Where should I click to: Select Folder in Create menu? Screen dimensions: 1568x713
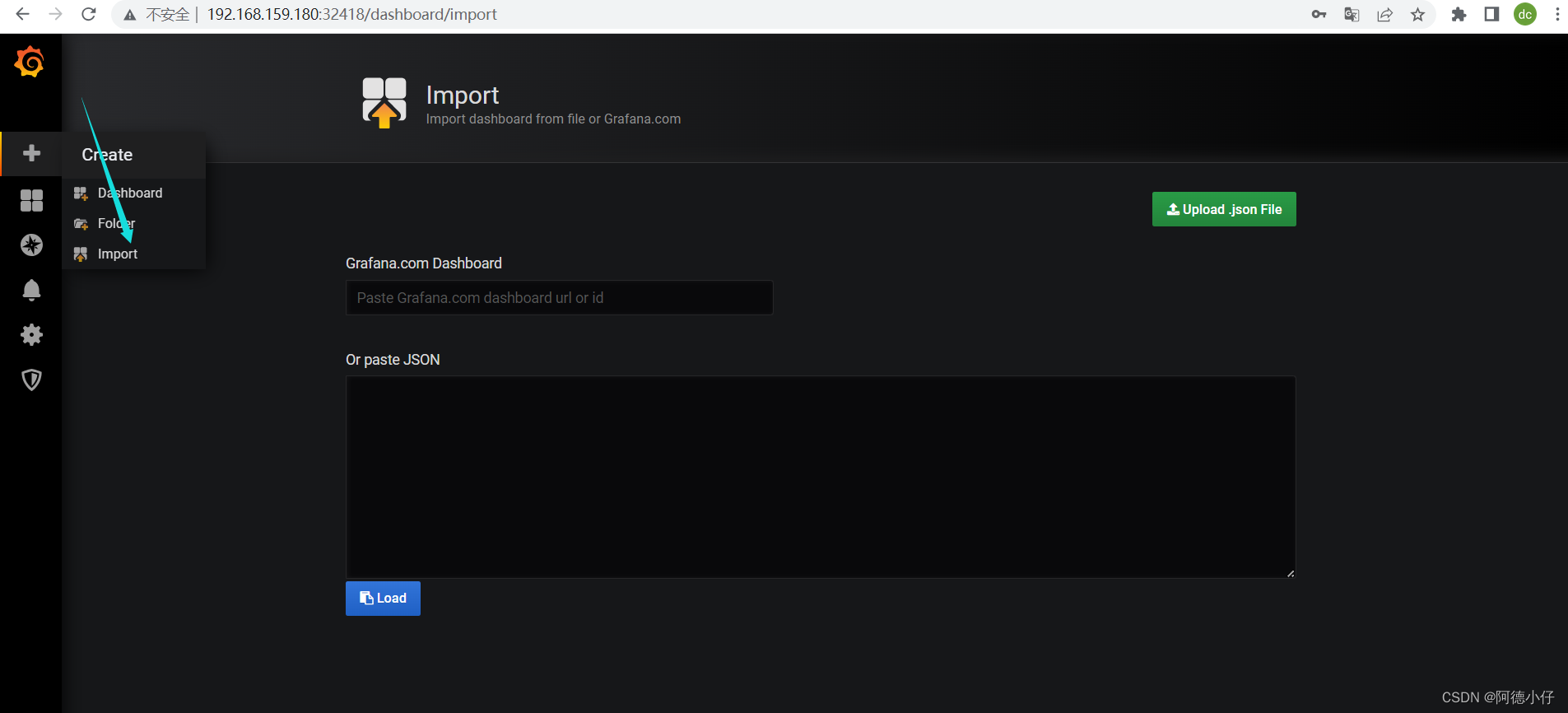133,223
